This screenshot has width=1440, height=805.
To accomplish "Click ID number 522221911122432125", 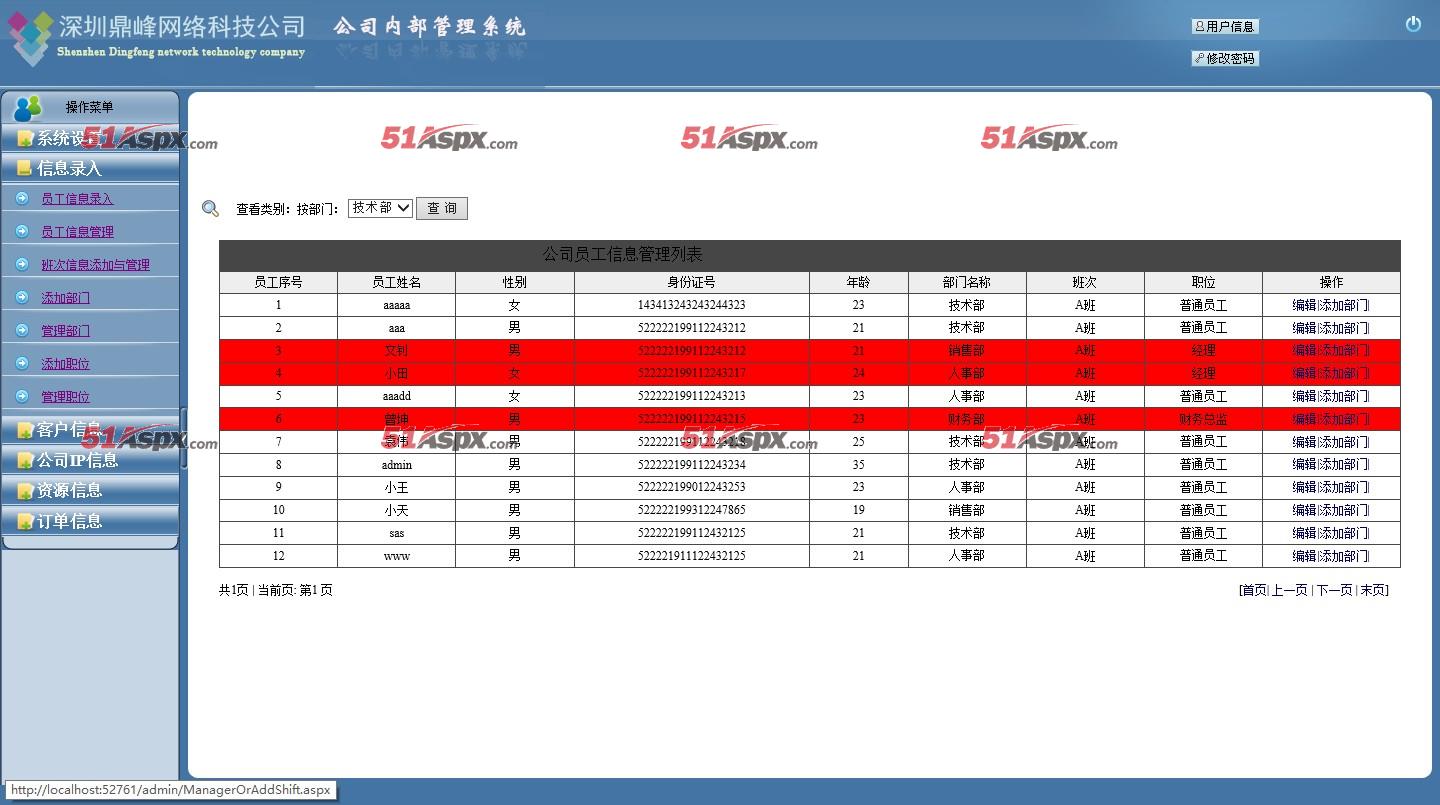I will click(692, 556).
